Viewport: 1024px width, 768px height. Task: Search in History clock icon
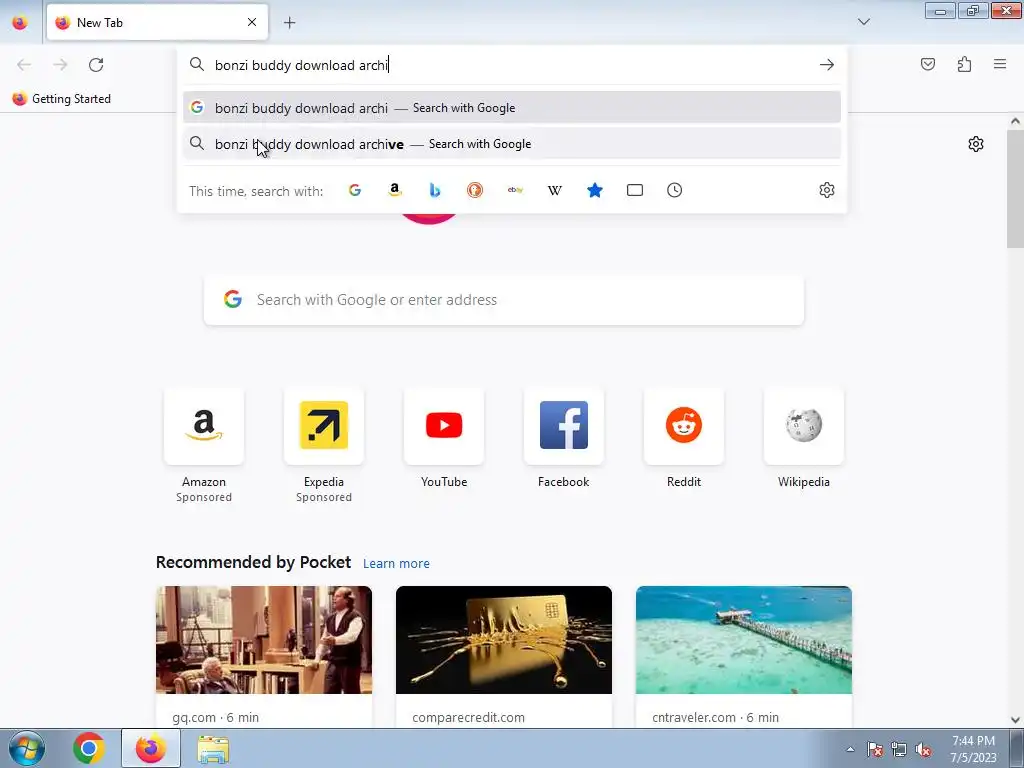[675, 190]
